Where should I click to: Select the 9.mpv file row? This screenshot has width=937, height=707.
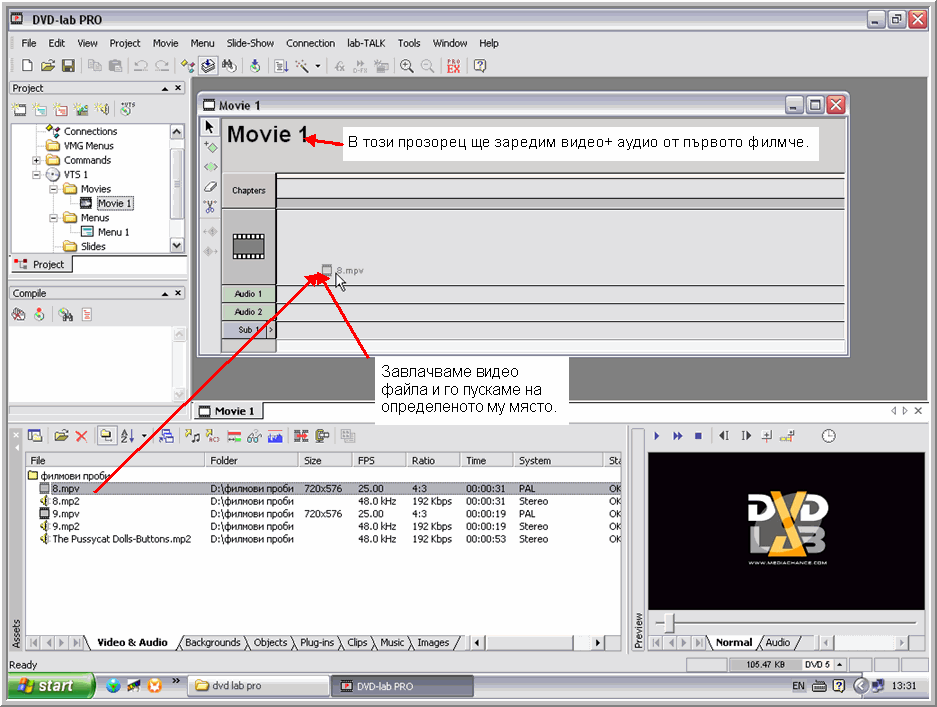(323, 514)
